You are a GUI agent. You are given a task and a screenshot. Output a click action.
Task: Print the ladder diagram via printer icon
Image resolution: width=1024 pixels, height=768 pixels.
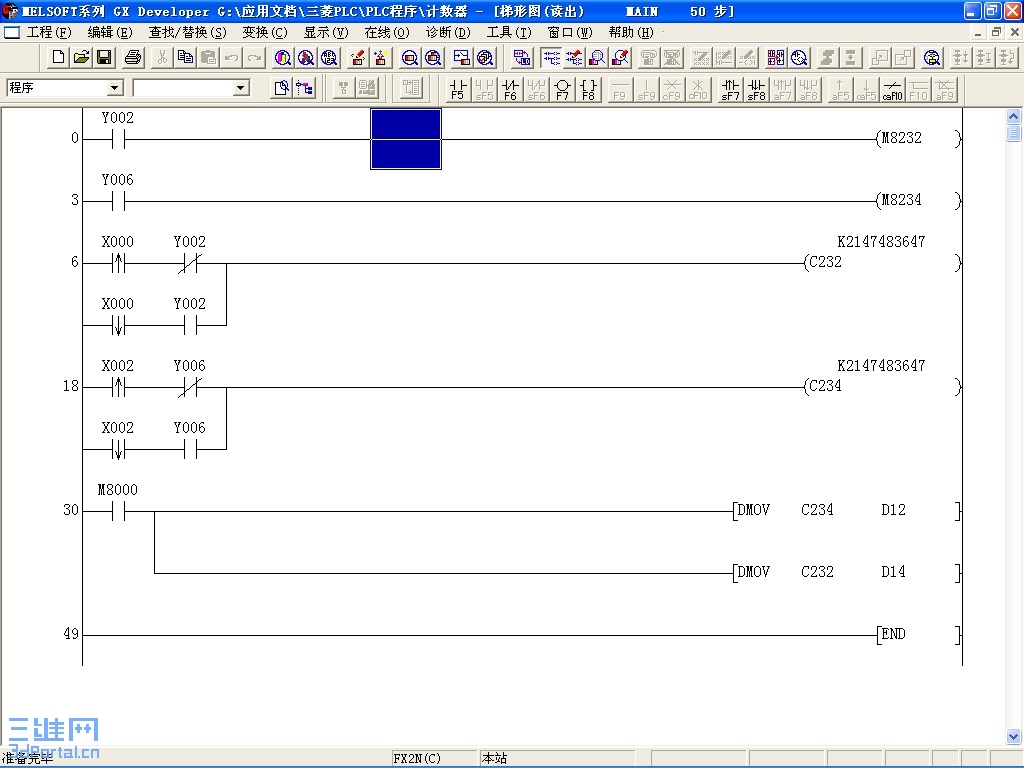click(x=133, y=57)
